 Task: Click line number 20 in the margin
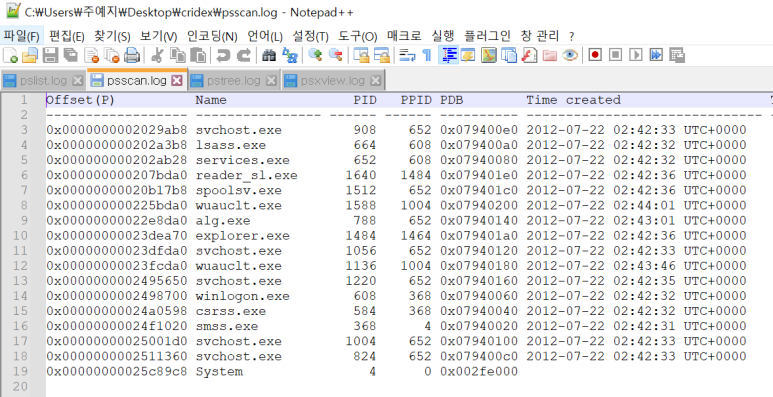[21, 387]
